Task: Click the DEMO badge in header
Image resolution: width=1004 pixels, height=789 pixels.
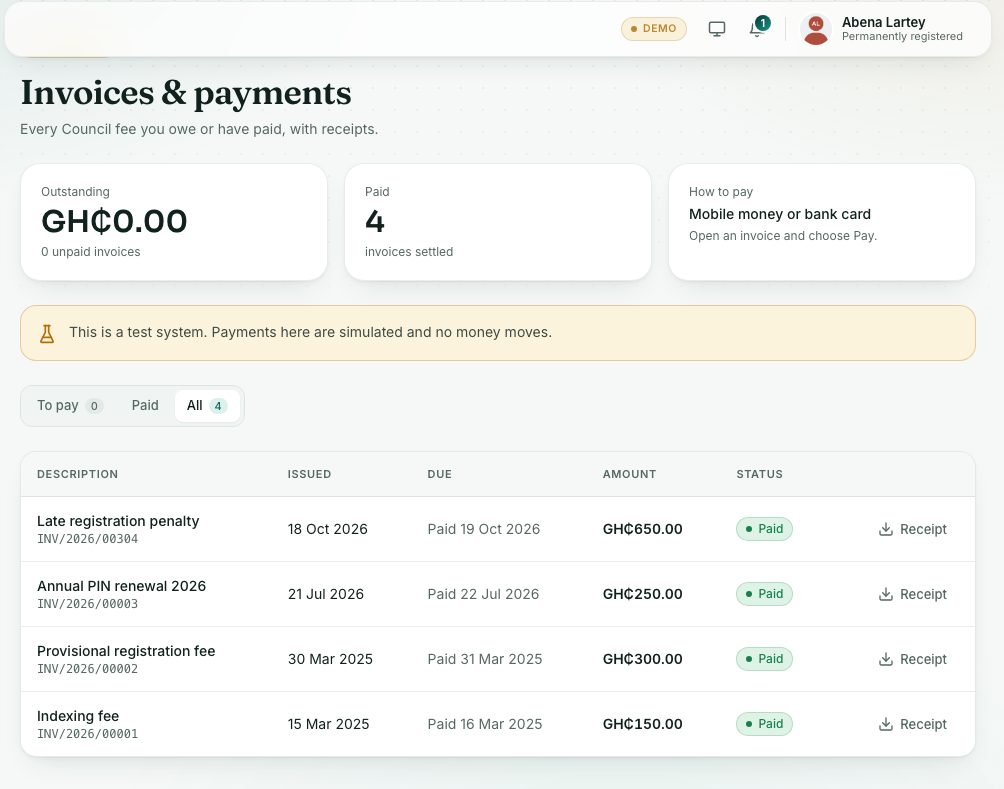Action: pos(654,29)
